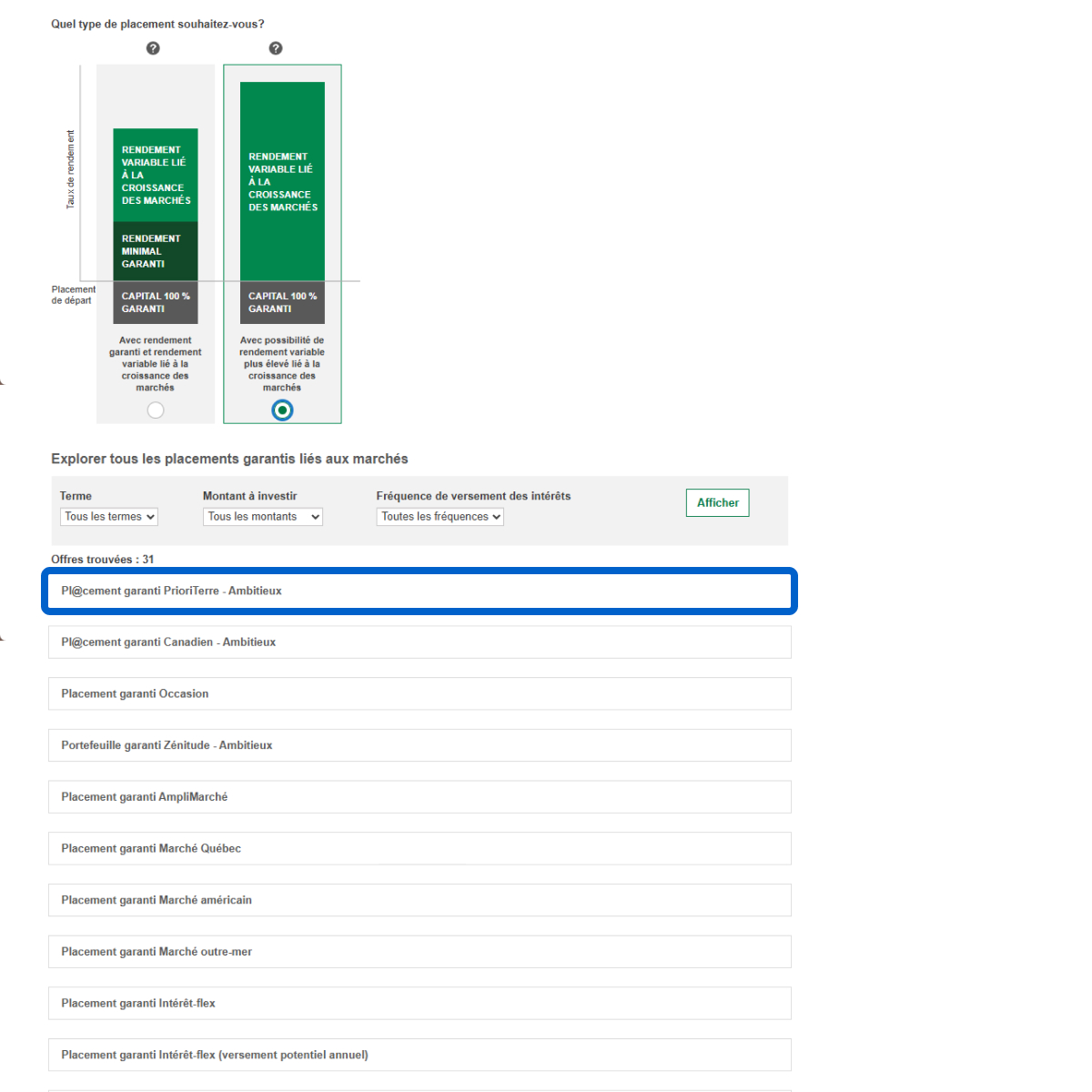Expand Portefeuille garanti Zénitude - Ambitieux

click(x=419, y=745)
